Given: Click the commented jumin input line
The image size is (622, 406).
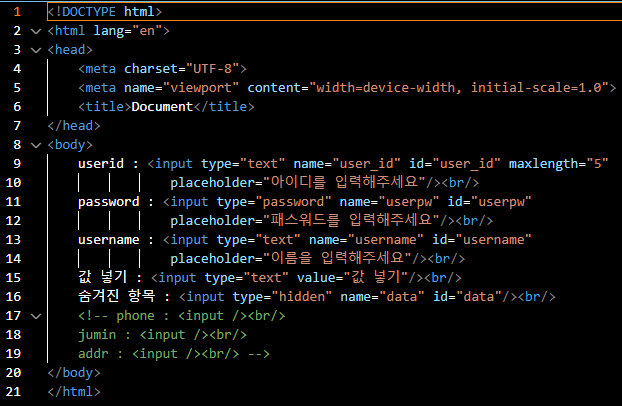Looking at the screenshot, I should (x=162, y=335).
